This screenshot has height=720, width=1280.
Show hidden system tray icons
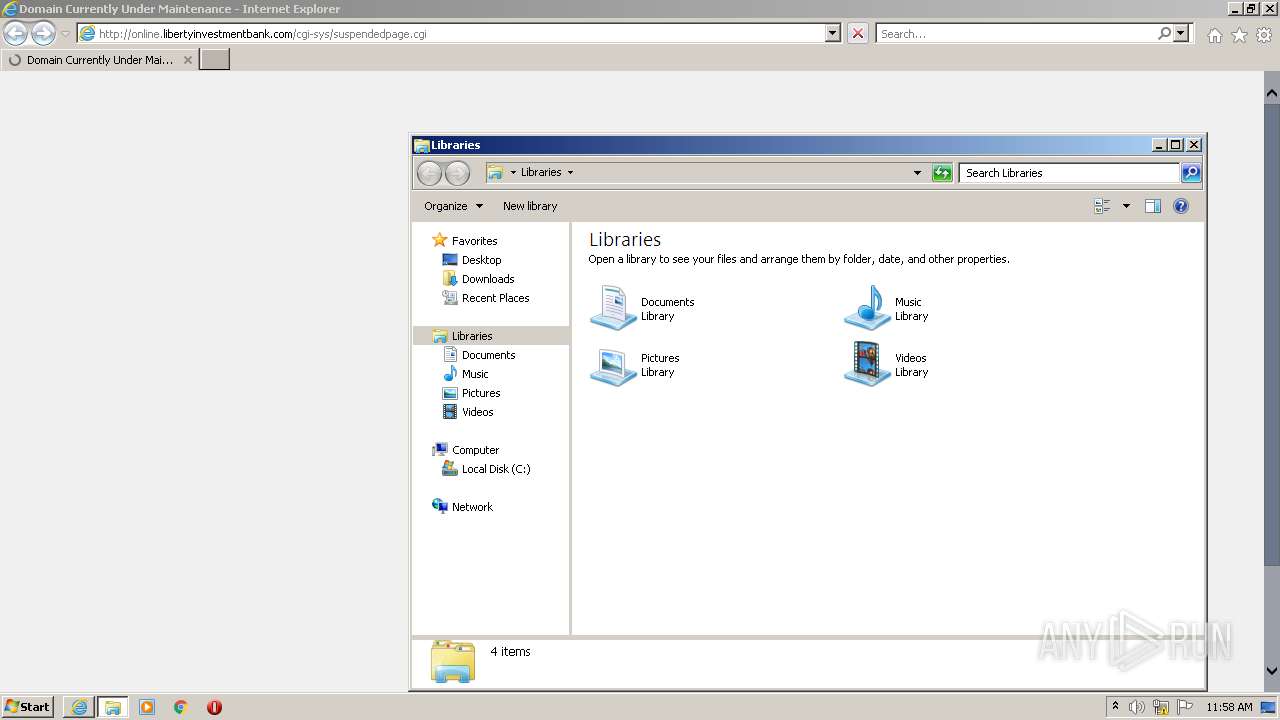pos(1115,707)
